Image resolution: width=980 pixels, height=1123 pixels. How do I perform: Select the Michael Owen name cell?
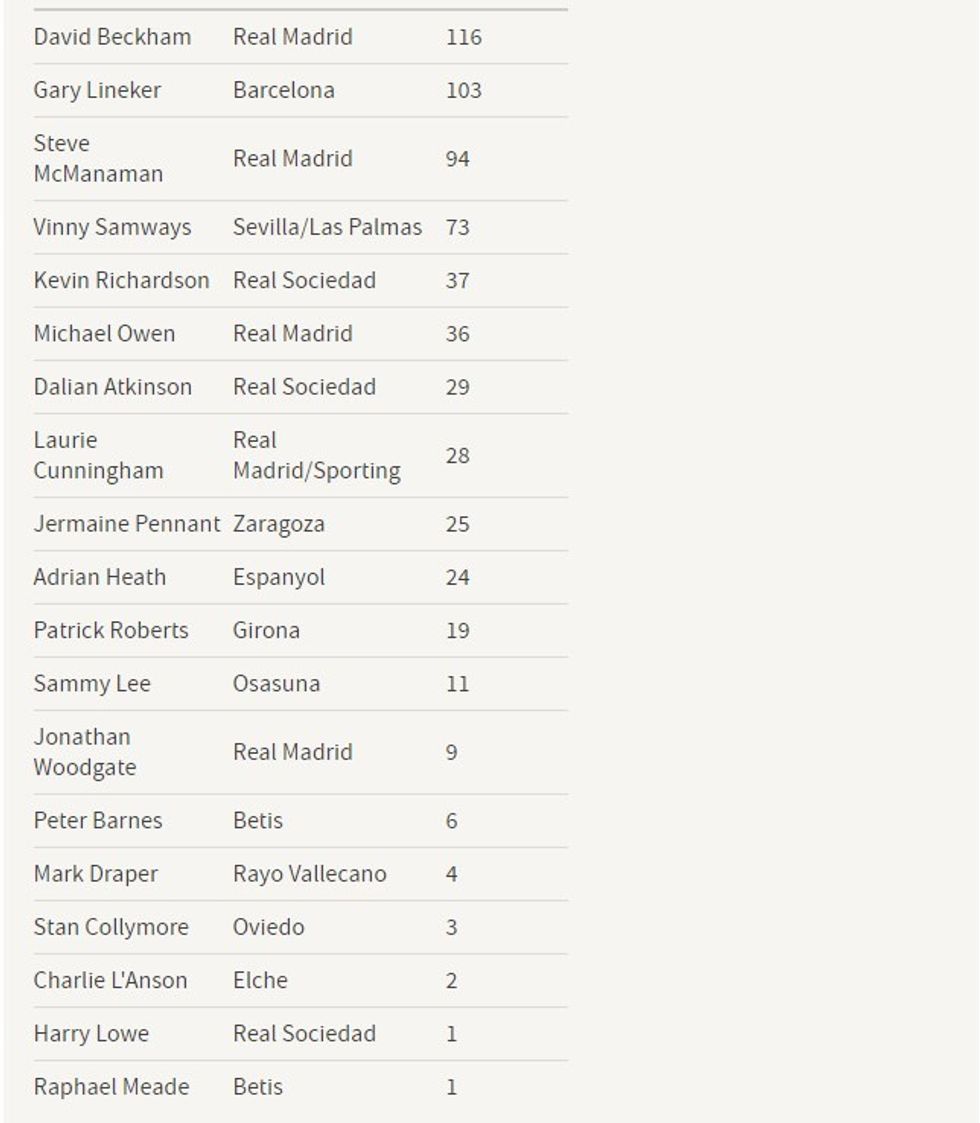click(x=104, y=334)
